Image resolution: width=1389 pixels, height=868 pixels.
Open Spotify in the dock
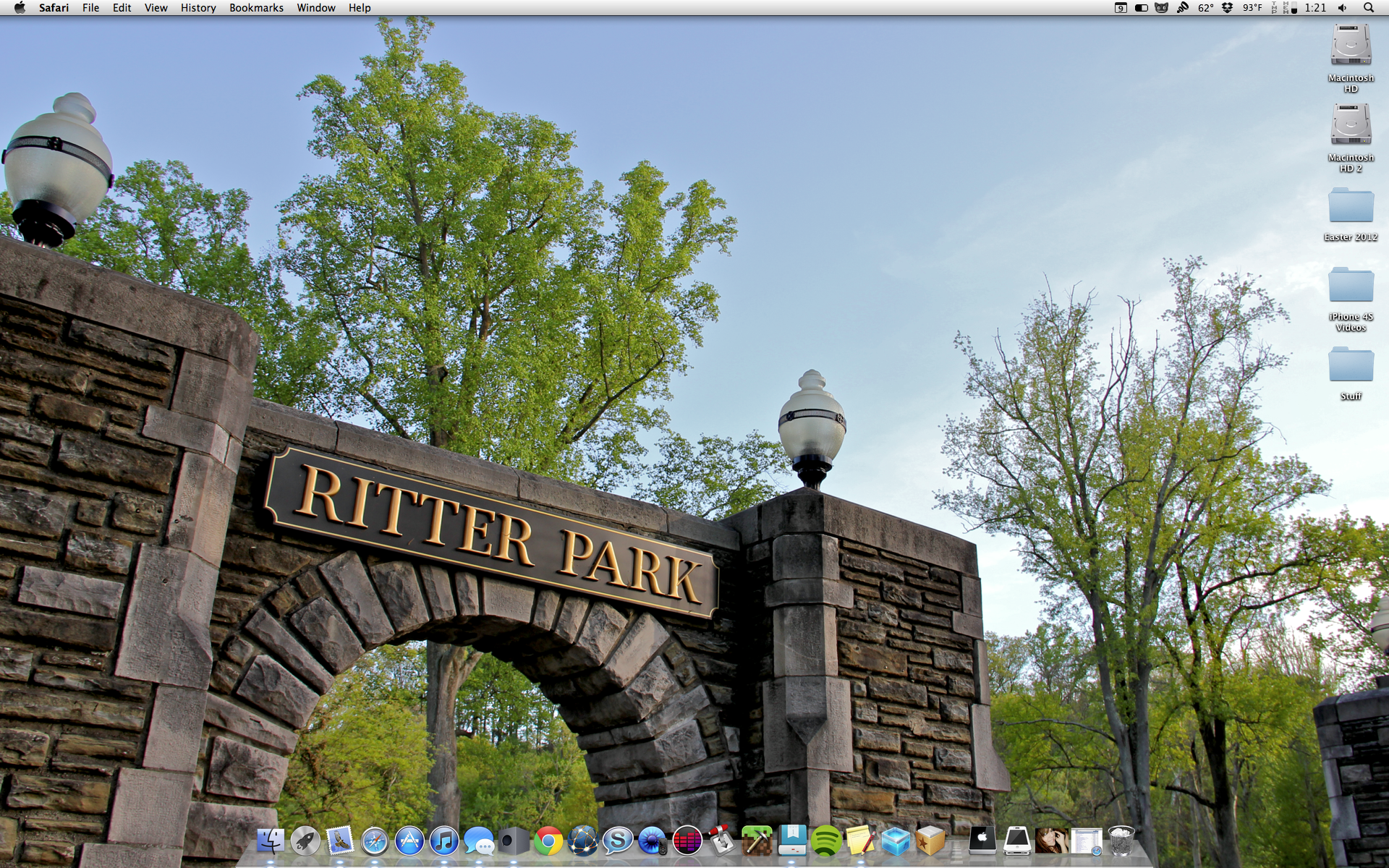(825, 841)
